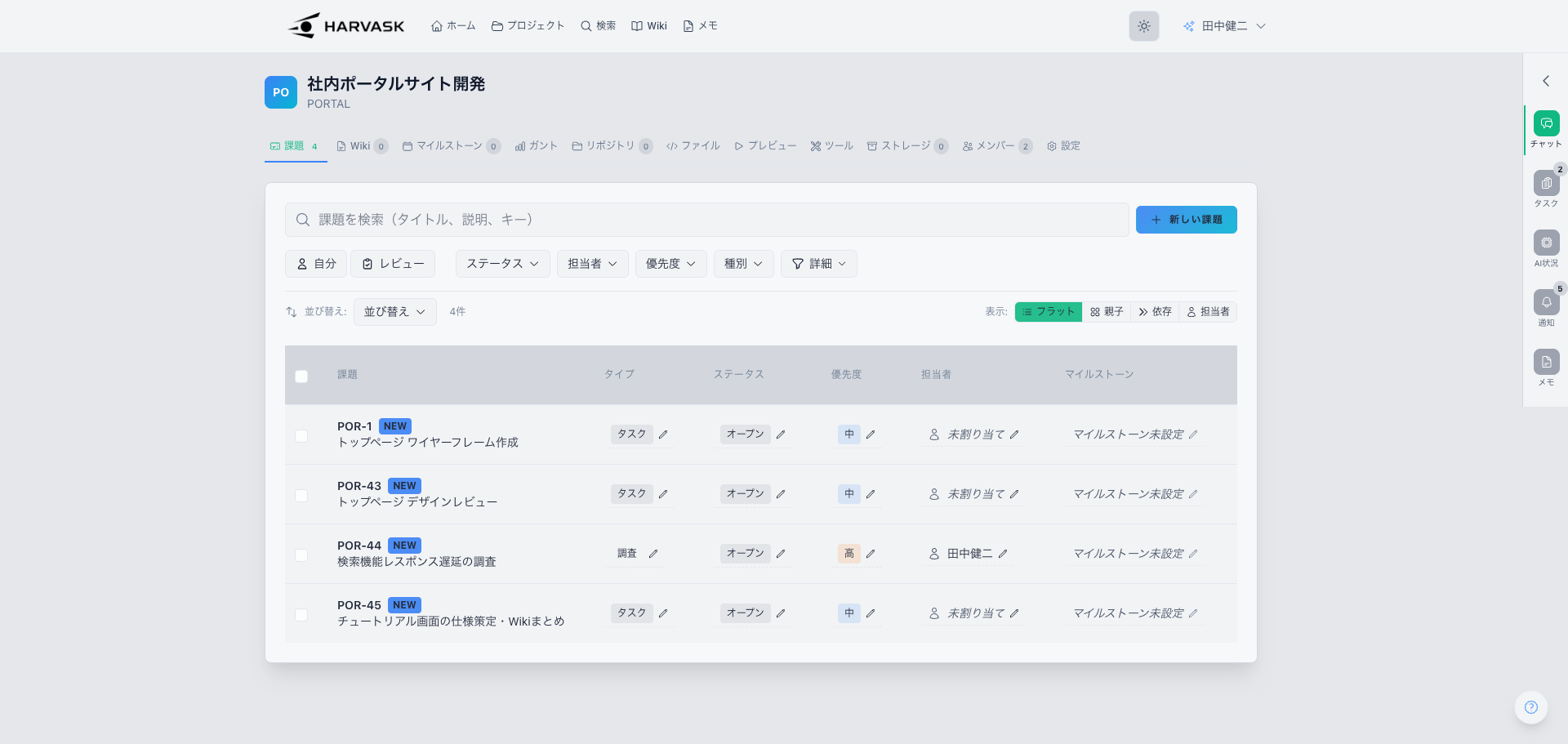Click the help question mark icon
The image size is (1568, 744).
pos(1530,707)
